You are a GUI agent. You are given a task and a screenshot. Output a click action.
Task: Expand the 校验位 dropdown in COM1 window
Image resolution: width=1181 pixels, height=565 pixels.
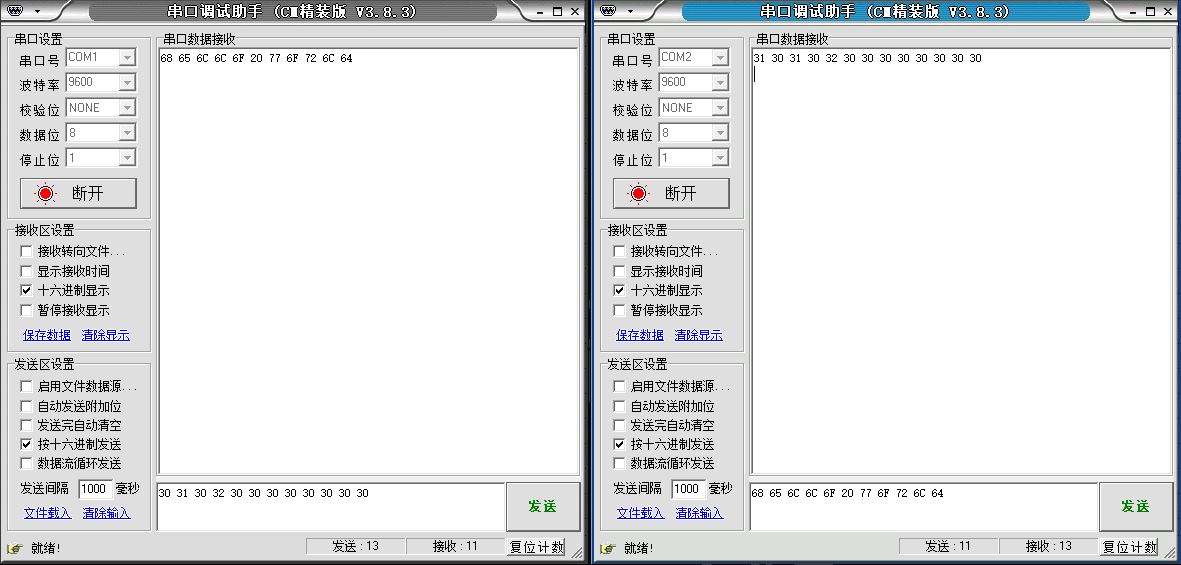tap(127, 108)
